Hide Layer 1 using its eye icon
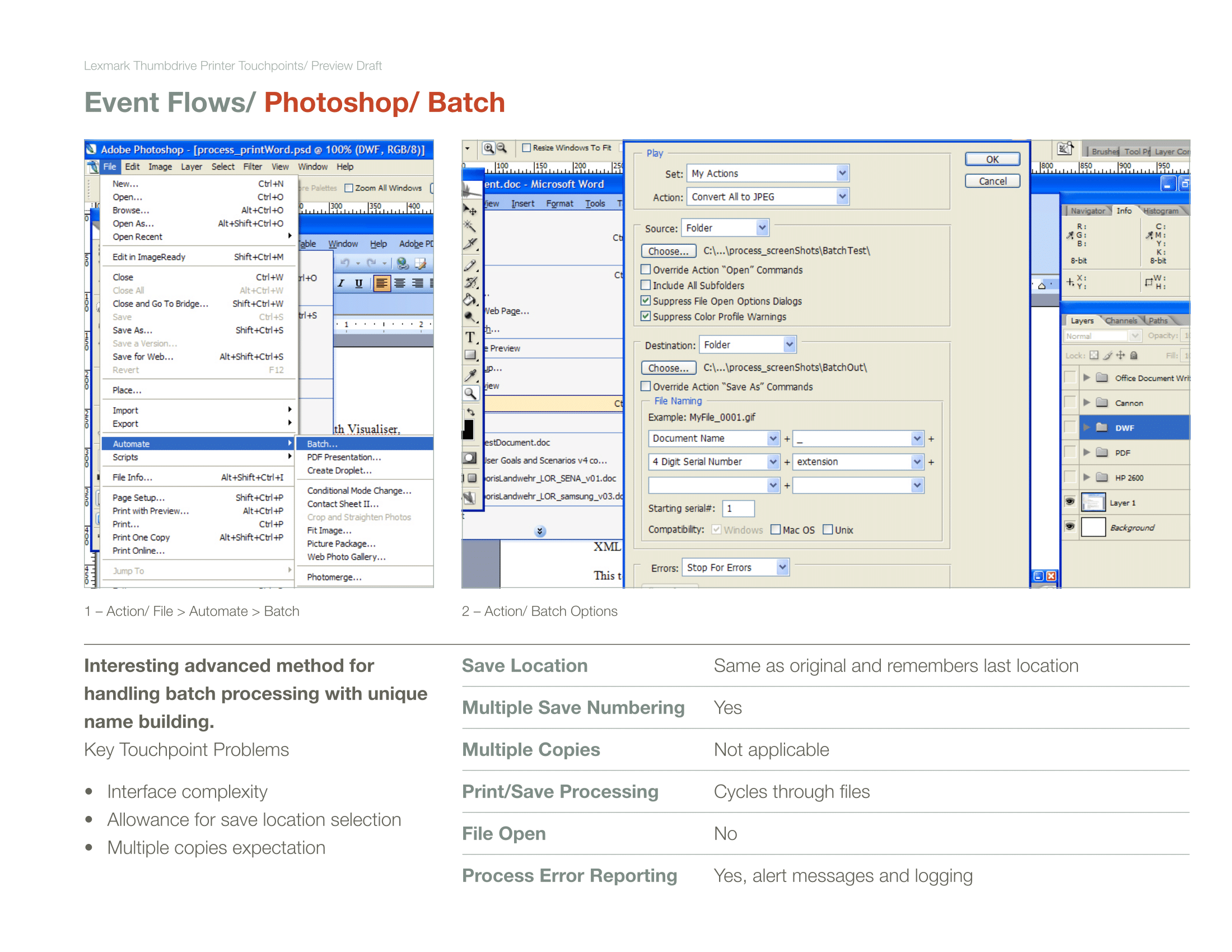1232x952 pixels. [1070, 501]
